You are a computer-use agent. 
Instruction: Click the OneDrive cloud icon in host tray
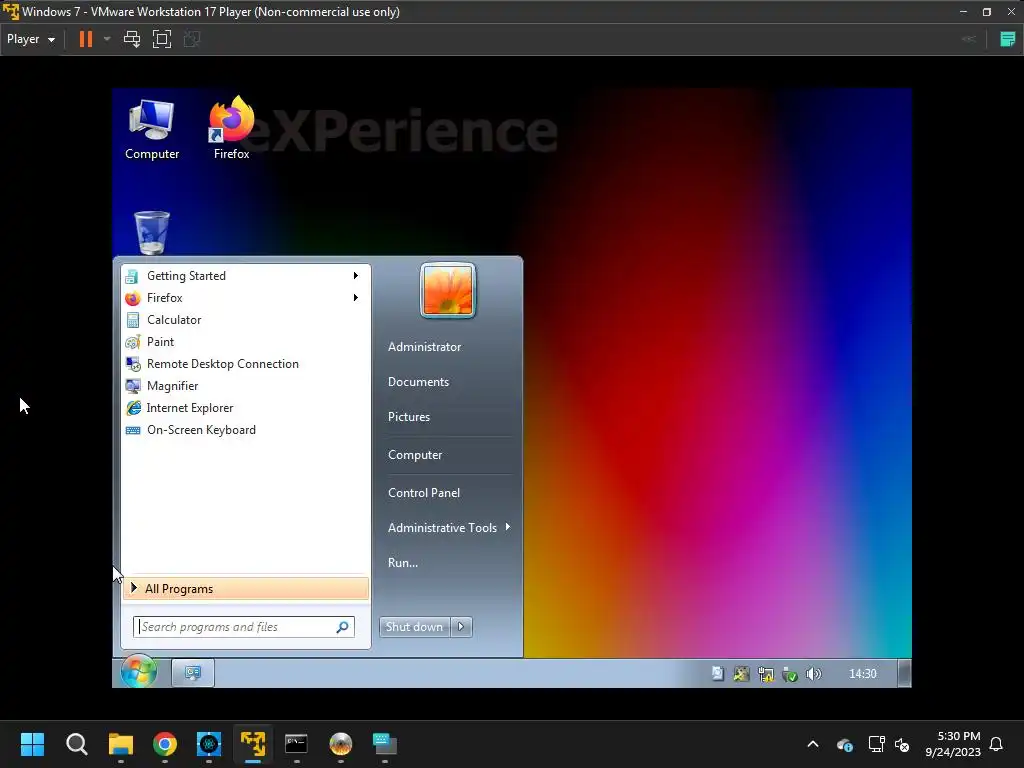tap(844, 744)
